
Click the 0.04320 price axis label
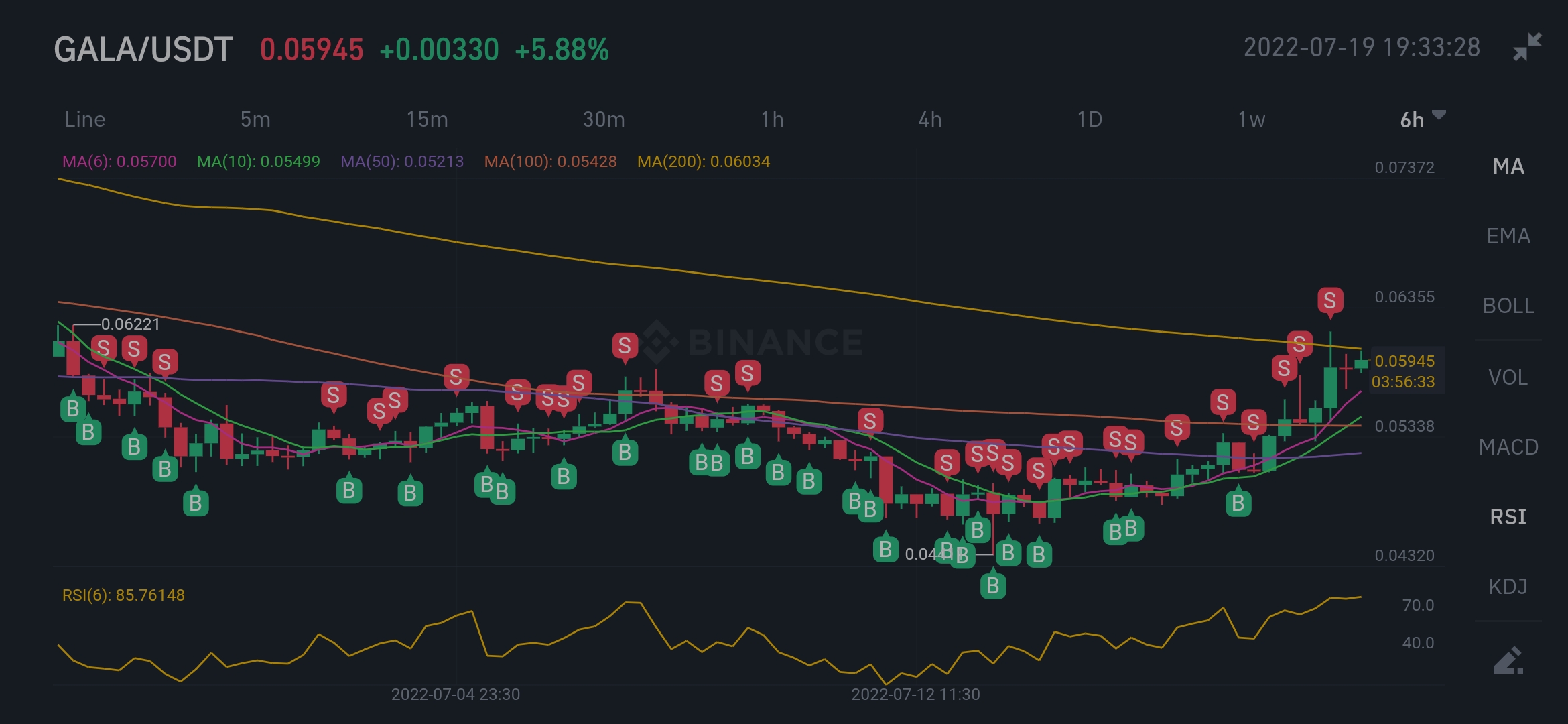(x=1404, y=556)
